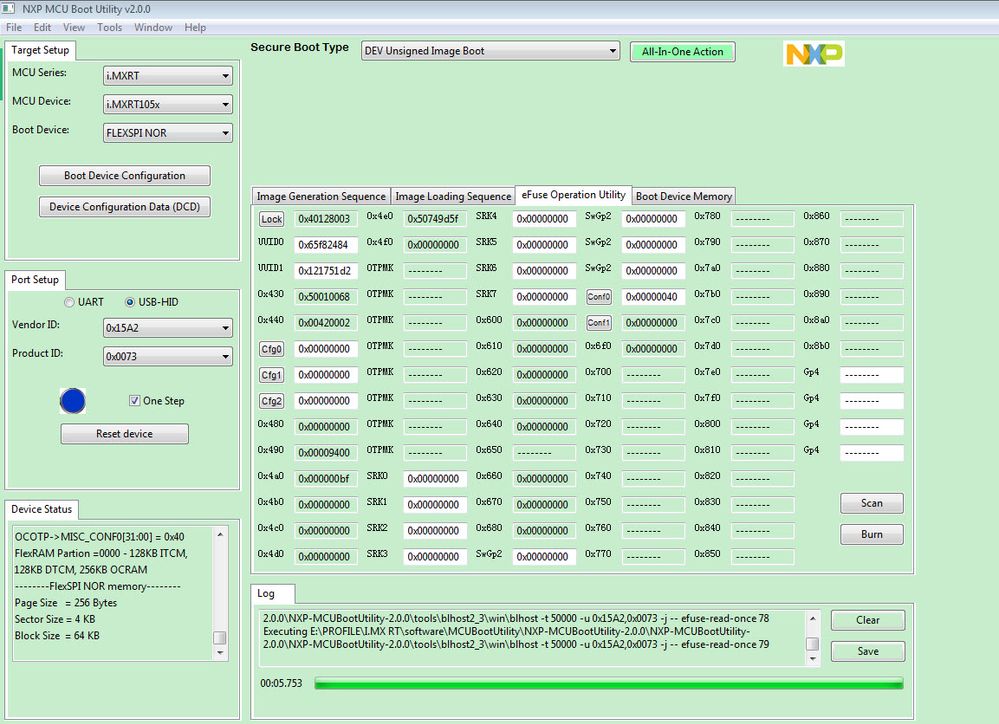The image size is (999, 724).
Task: Open the Tools menu
Action: click(110, 27)
